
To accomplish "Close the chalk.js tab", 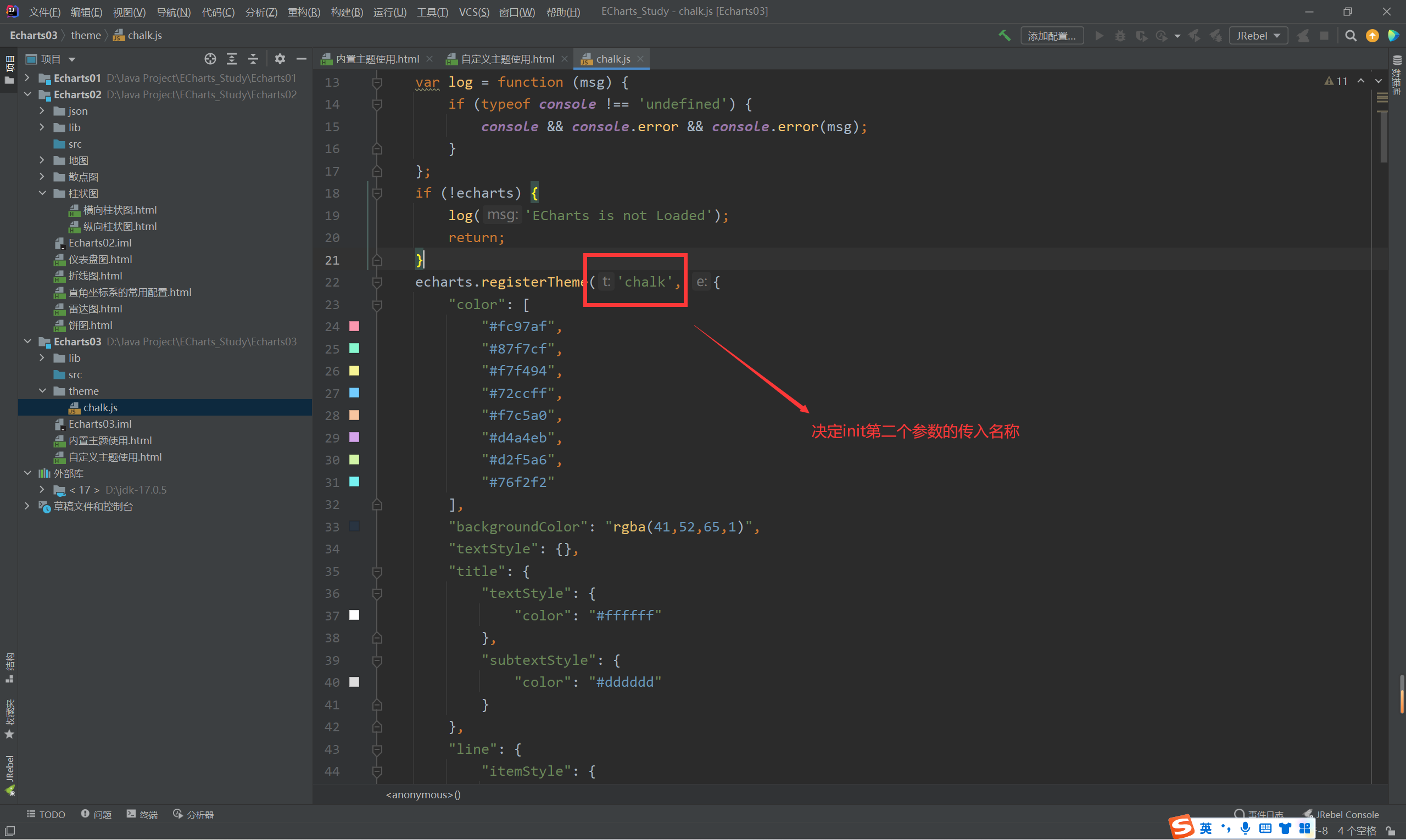I will 640,59.
